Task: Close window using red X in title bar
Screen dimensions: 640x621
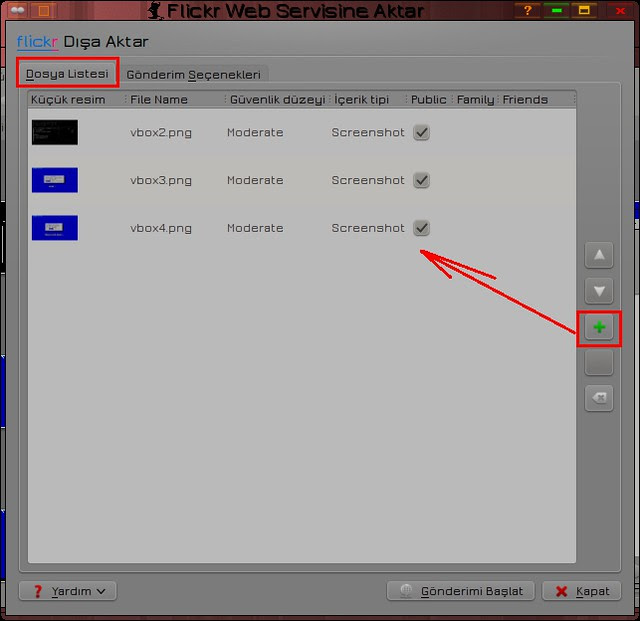Action: pyautogui.click(x=620, y=10)
